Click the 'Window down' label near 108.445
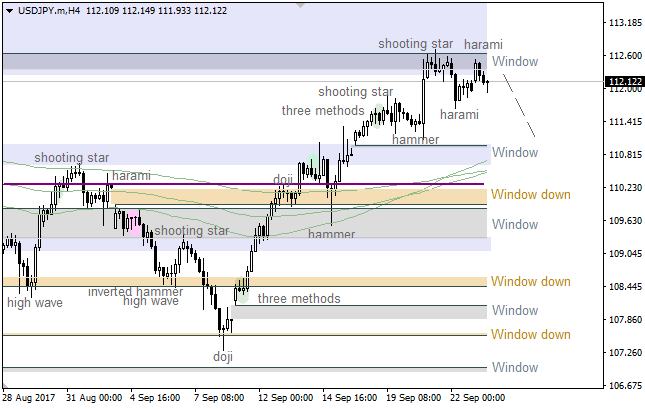645x409 pixels. coord(530,281)
